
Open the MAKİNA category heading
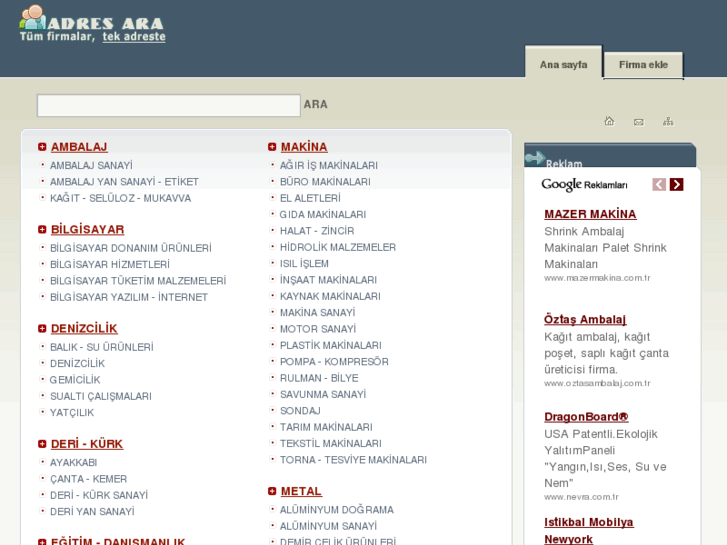[304, 147]
